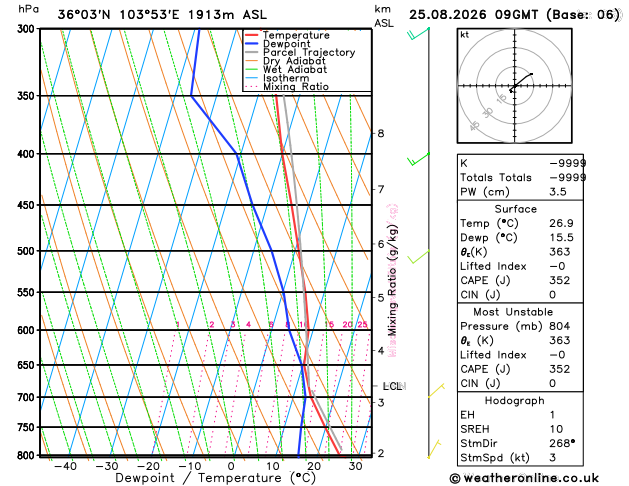
Task: Click the 8 km altitude label
Action: pyautogui.click(x=381, y=134)
